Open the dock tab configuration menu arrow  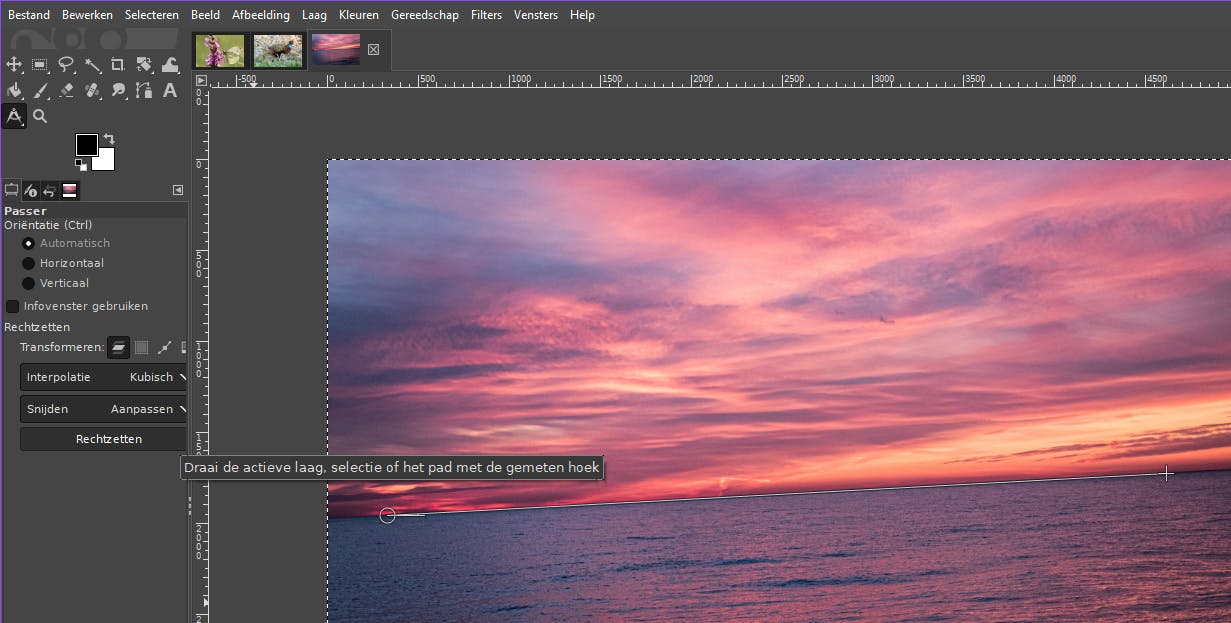178,190
